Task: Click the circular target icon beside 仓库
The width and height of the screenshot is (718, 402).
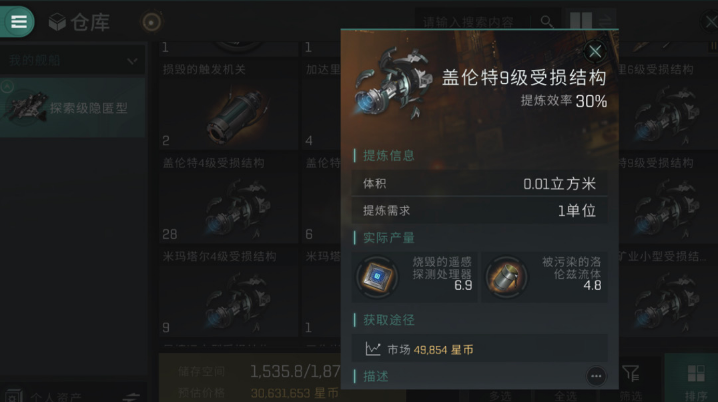Action: click(x=152, y=22)
